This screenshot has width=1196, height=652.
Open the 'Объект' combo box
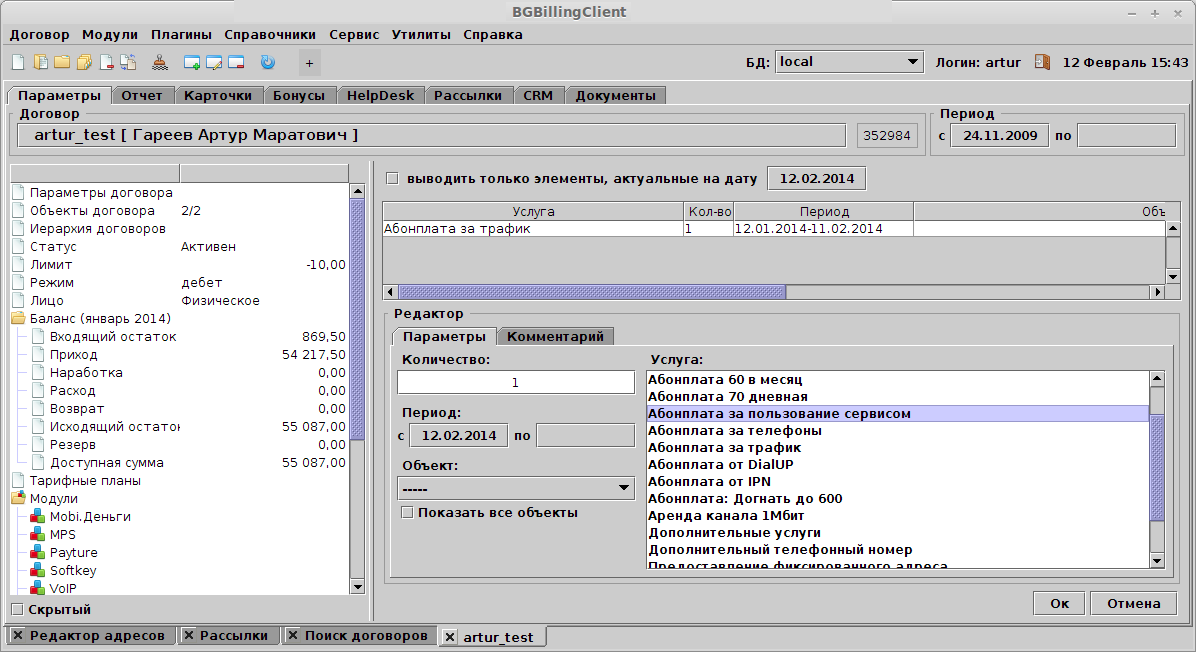pos(515,488)
